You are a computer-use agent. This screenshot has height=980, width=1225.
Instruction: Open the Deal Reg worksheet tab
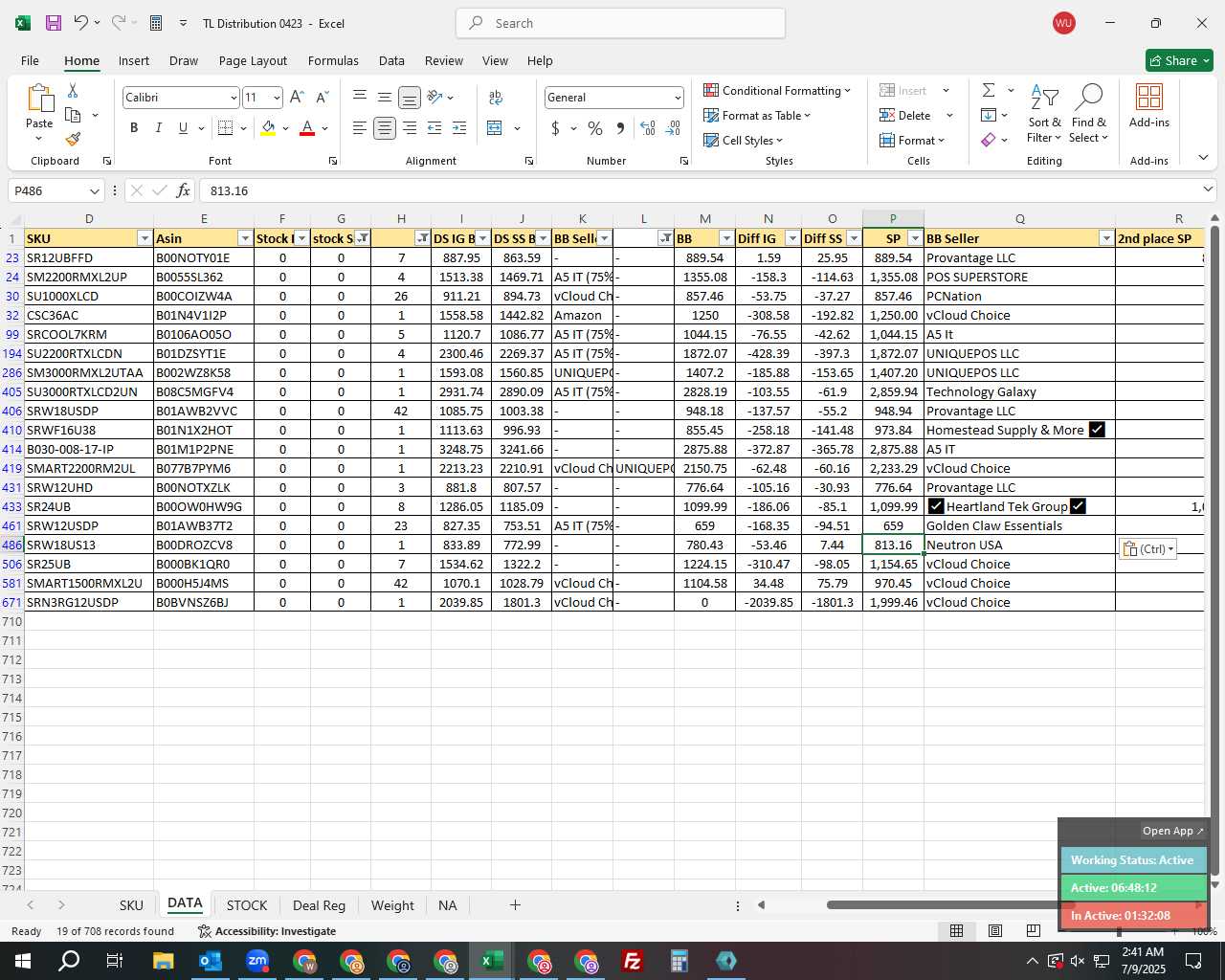point(319,905)
